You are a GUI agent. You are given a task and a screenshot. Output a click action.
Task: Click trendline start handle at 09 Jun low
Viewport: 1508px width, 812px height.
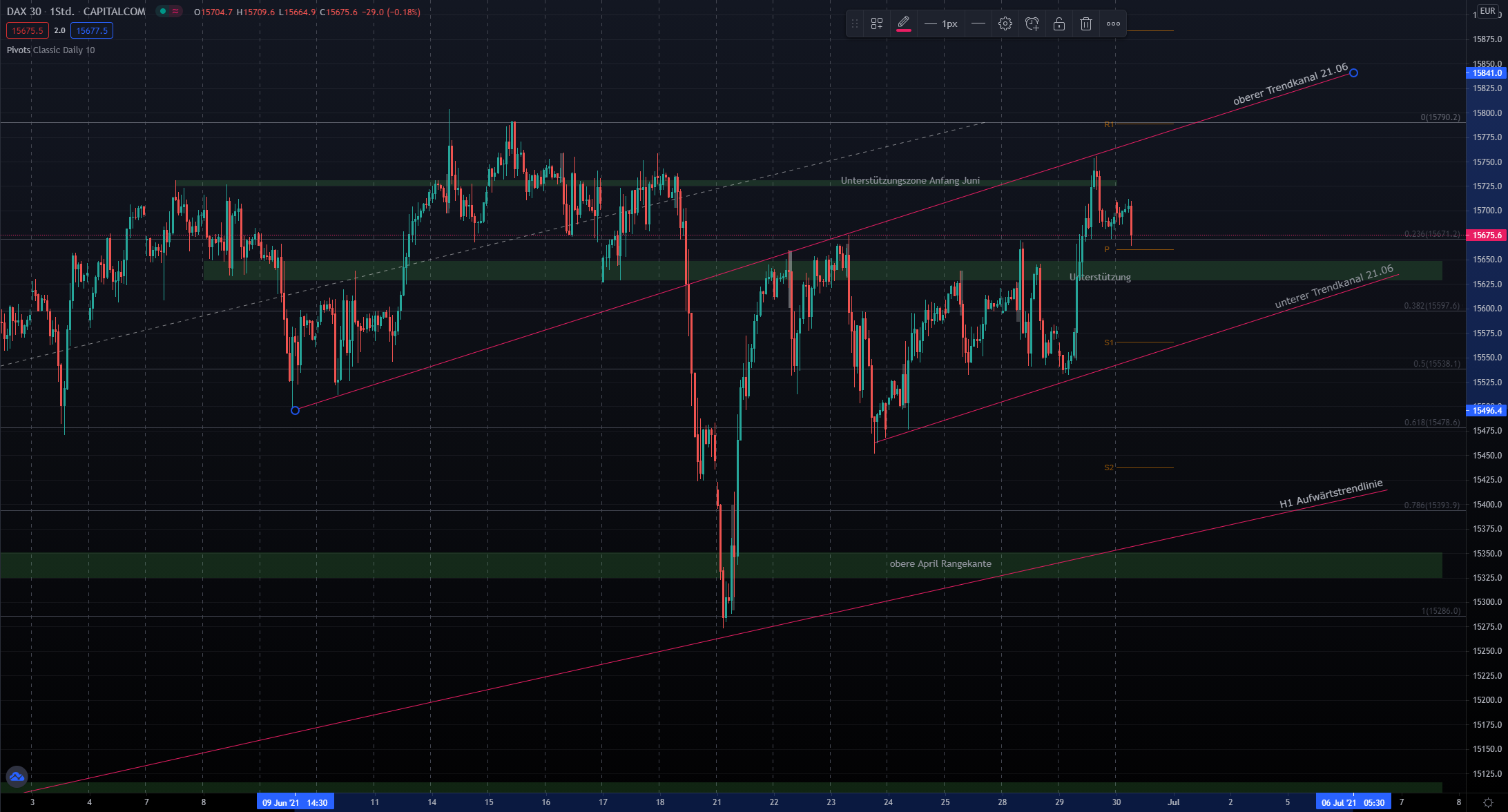click(296, 411)
